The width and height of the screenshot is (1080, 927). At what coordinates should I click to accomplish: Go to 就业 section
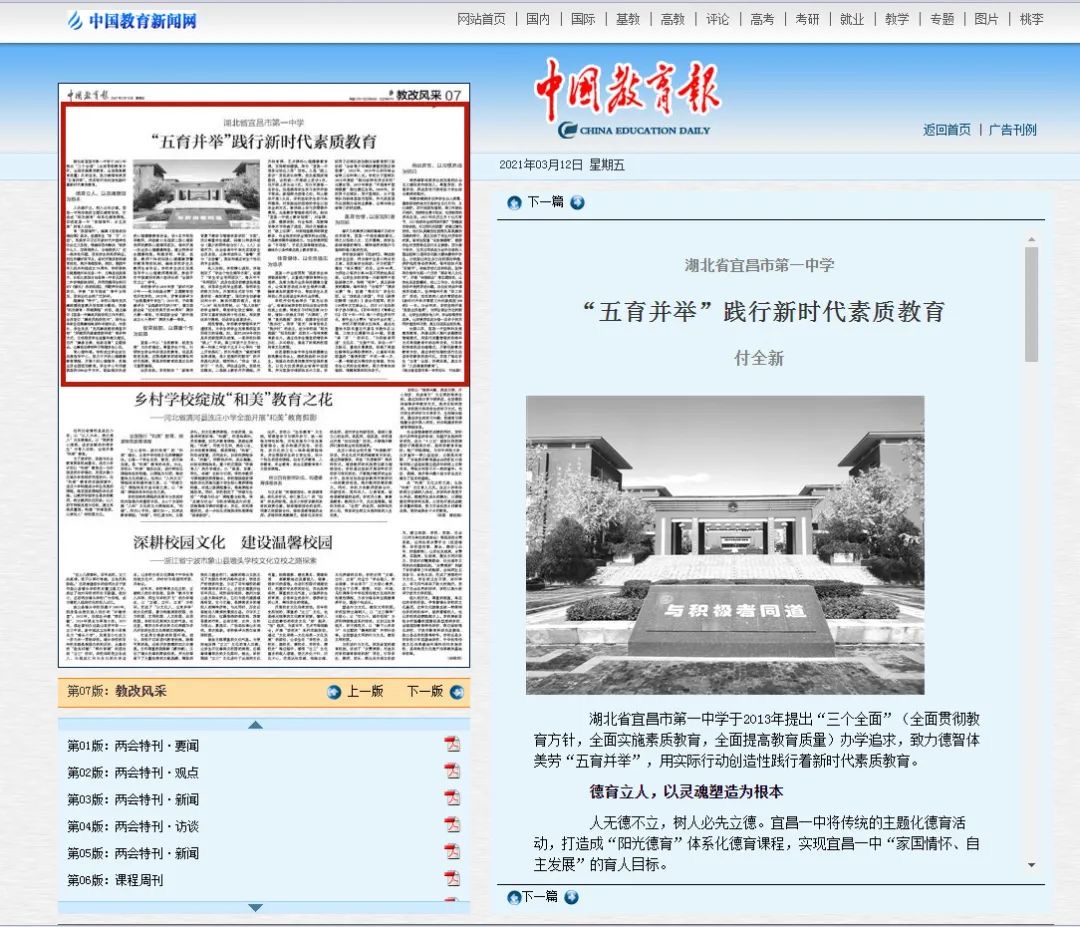(852, 19)
